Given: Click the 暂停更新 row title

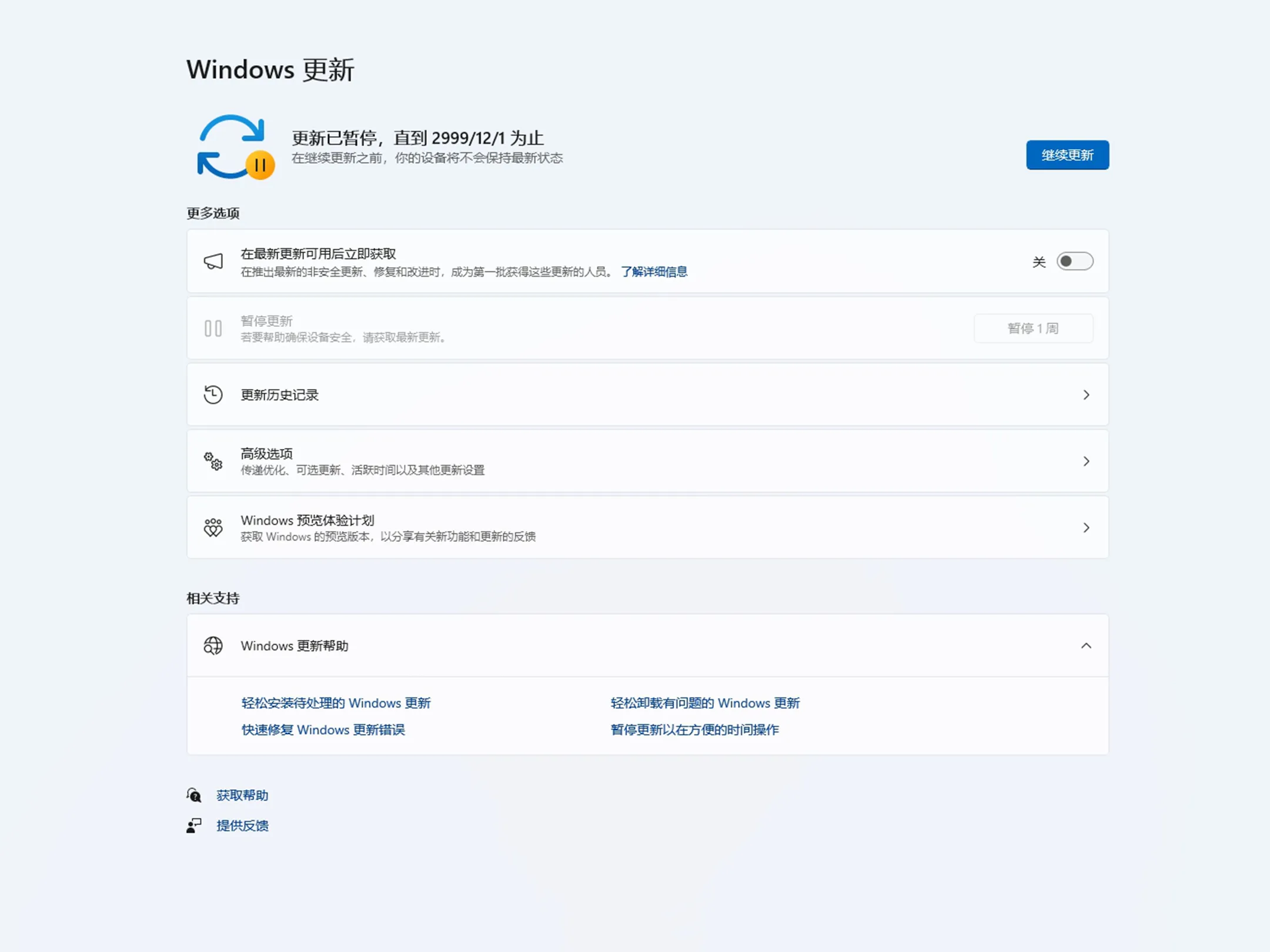Looking at the screenshot, I should (266, 320).
